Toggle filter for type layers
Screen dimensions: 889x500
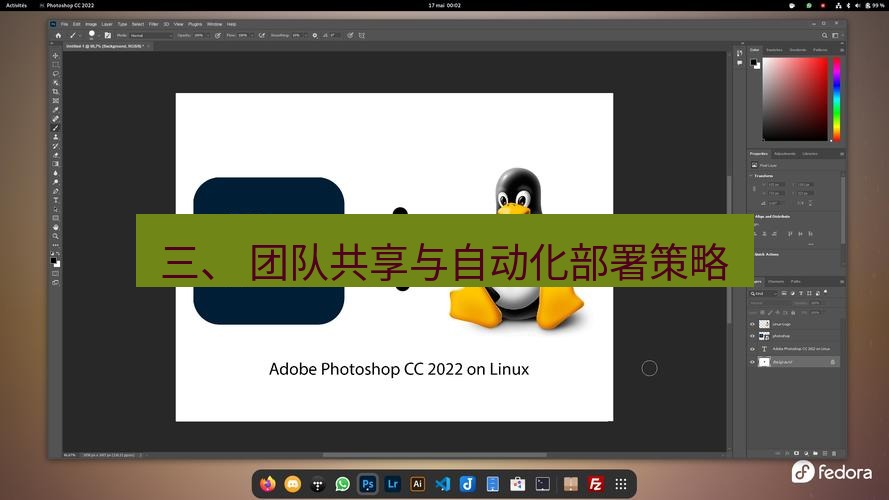(801, 293)
